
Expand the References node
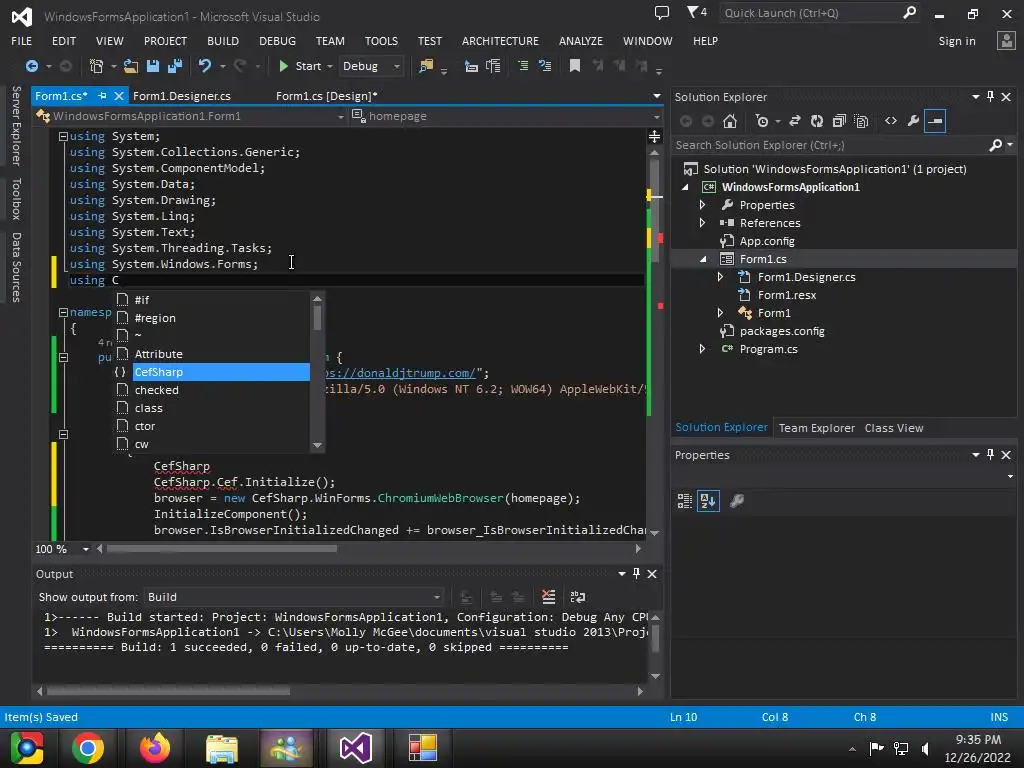coord(703,223)
